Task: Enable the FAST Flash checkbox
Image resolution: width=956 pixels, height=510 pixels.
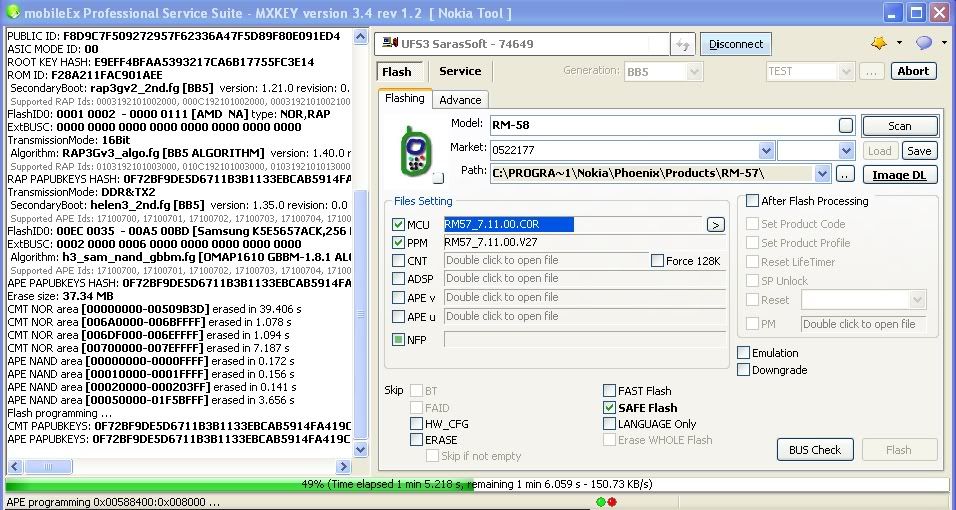Action: pyautogui.click(x=610, y=391)
